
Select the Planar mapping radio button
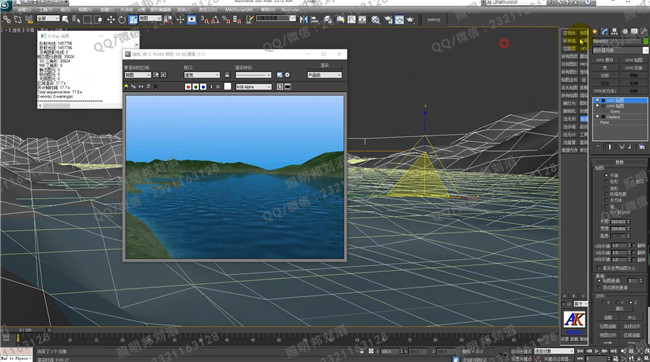pyautogui.click(x=606, y=175)
